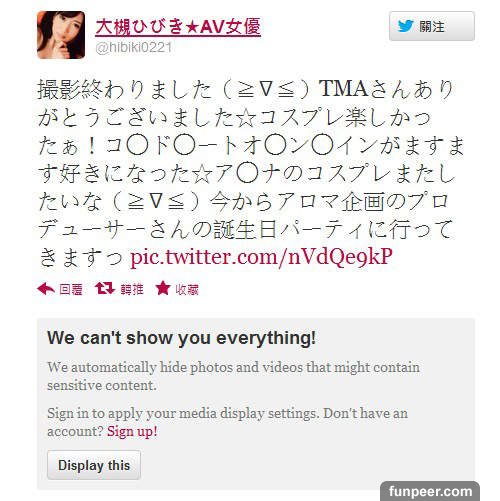Click the gray sensitive media notice panel

256,404
